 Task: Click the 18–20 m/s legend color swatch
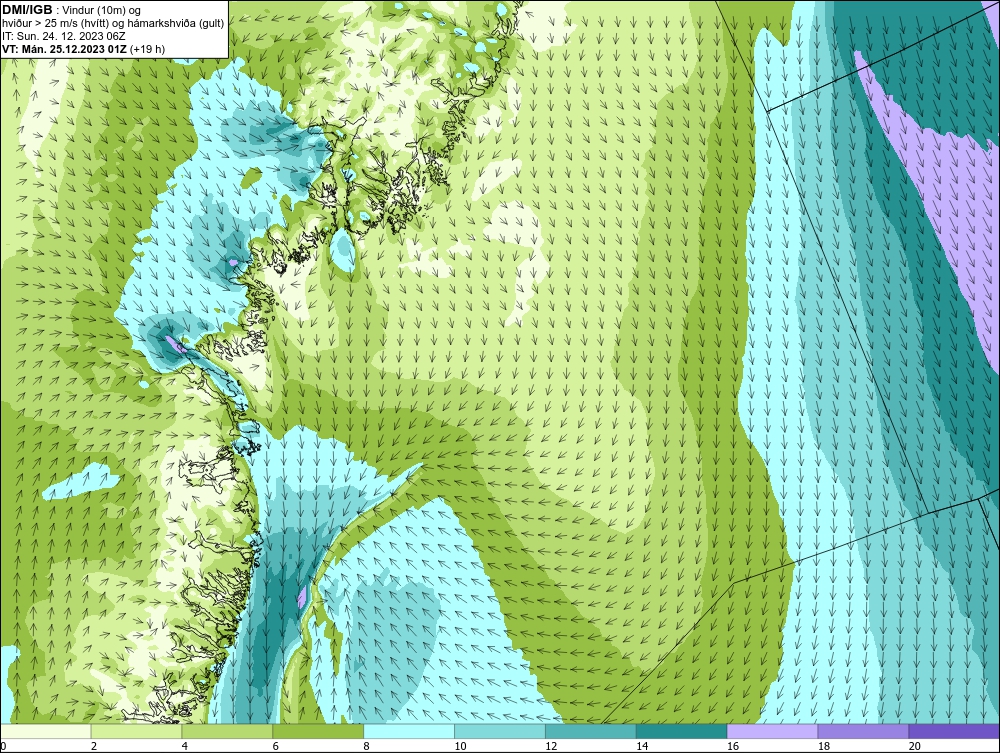point(864,731)
